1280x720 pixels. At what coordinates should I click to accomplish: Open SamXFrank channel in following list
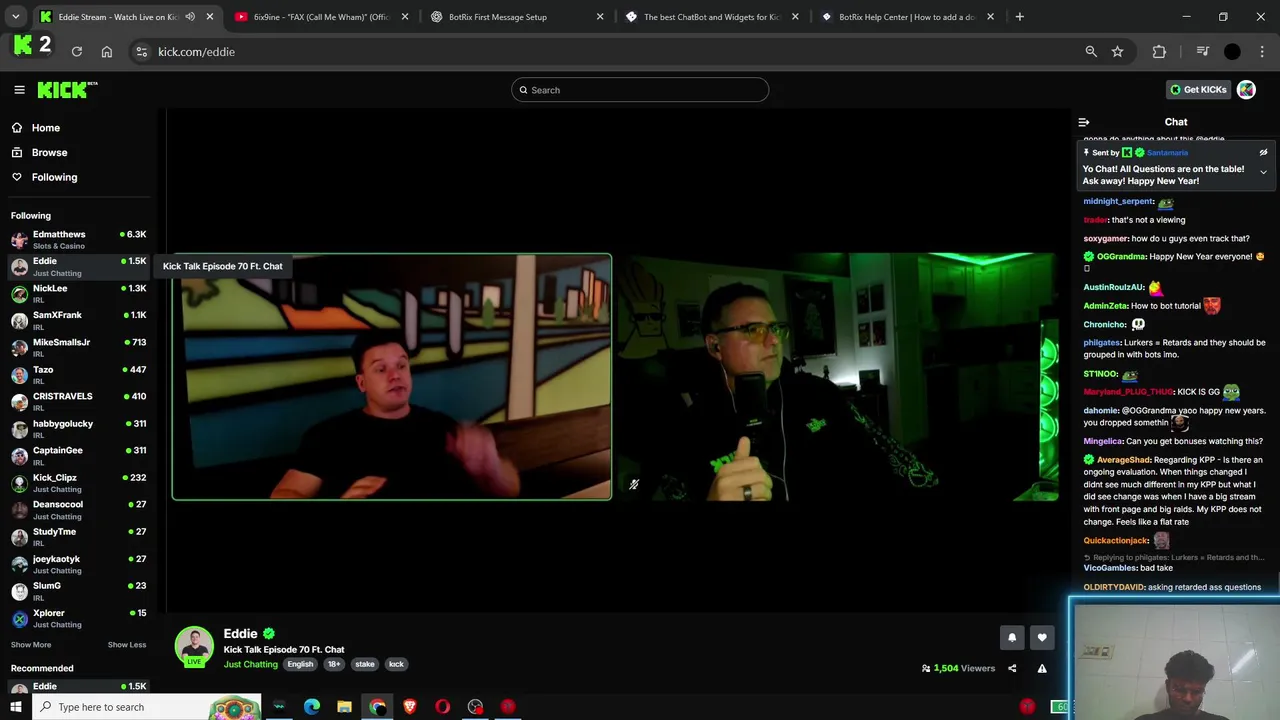click(x=79, y=321)
